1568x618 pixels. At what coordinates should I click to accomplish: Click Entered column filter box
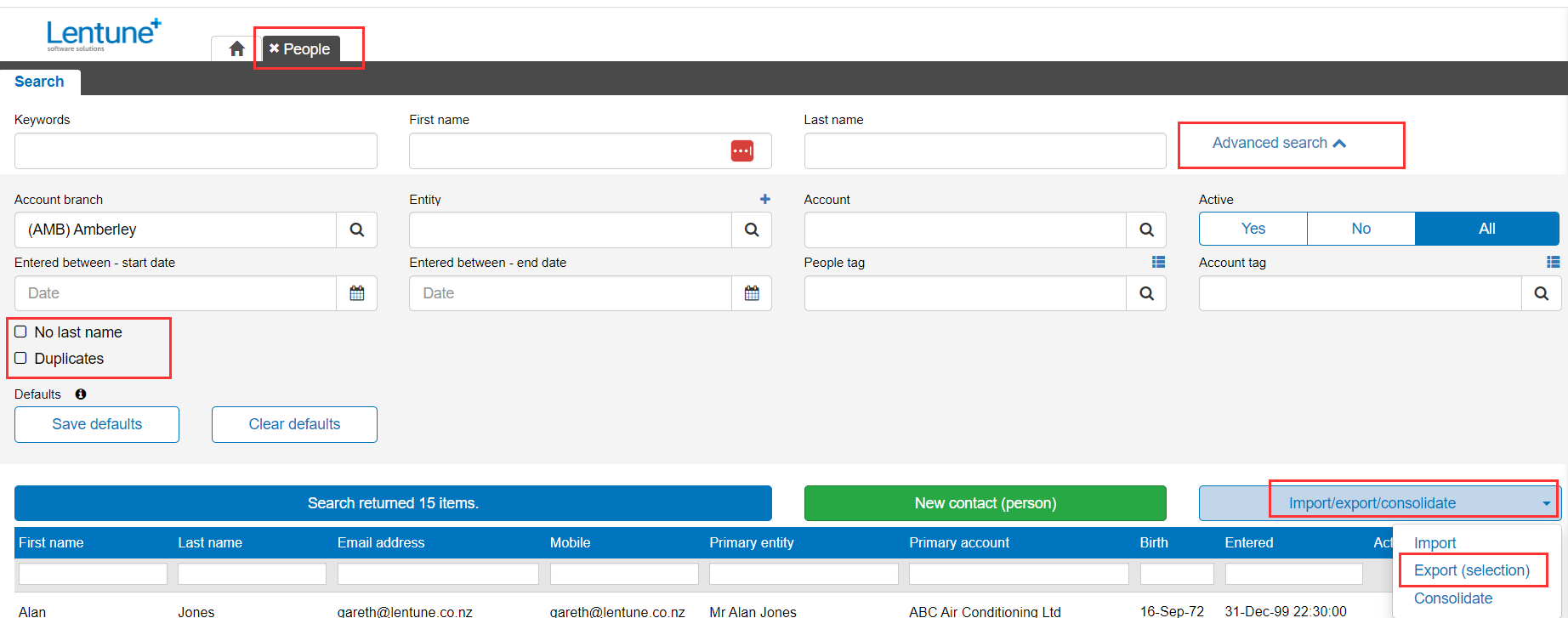(x=1293, y=574)
